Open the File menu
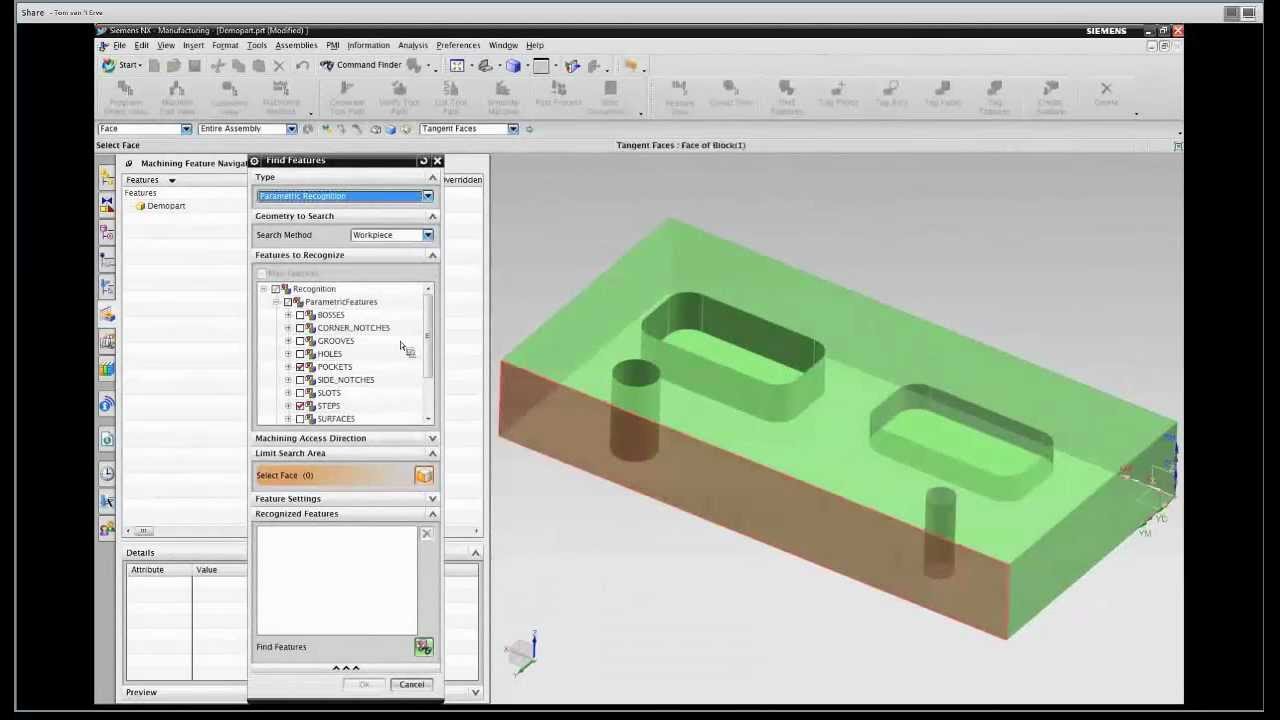1280x720 pixels. [119, 45]
